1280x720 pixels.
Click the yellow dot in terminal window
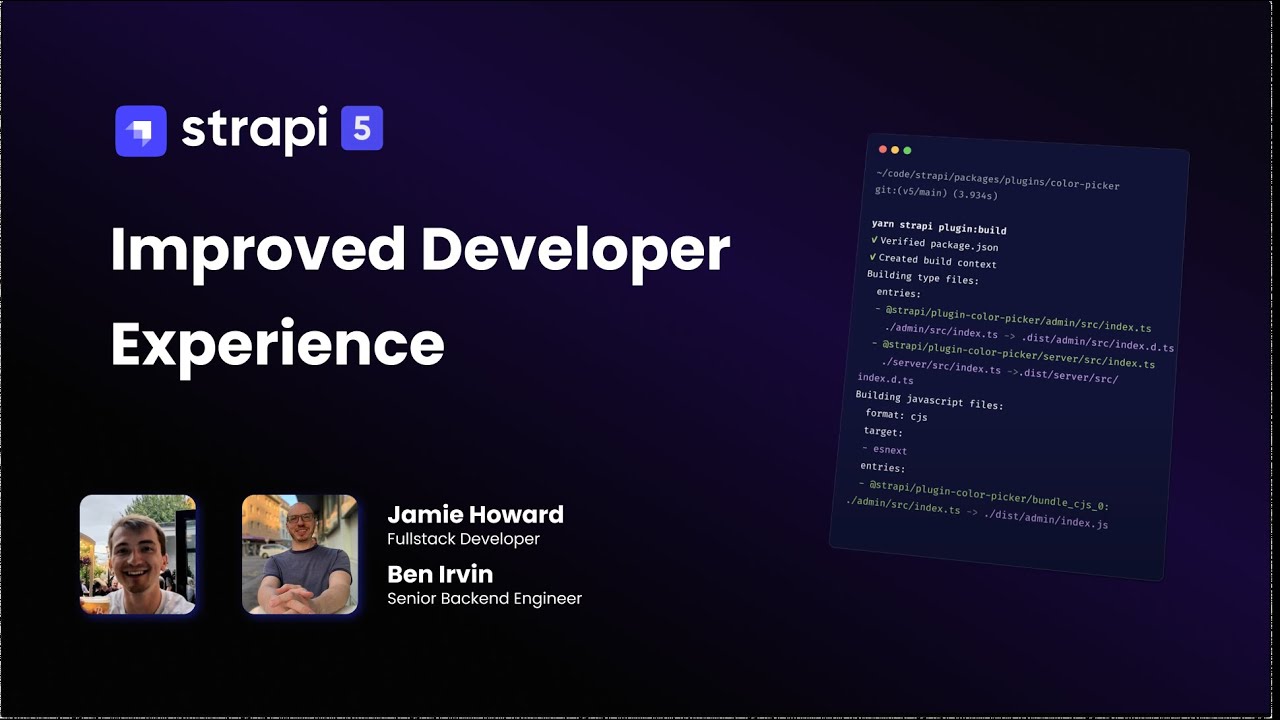(895, 150)
